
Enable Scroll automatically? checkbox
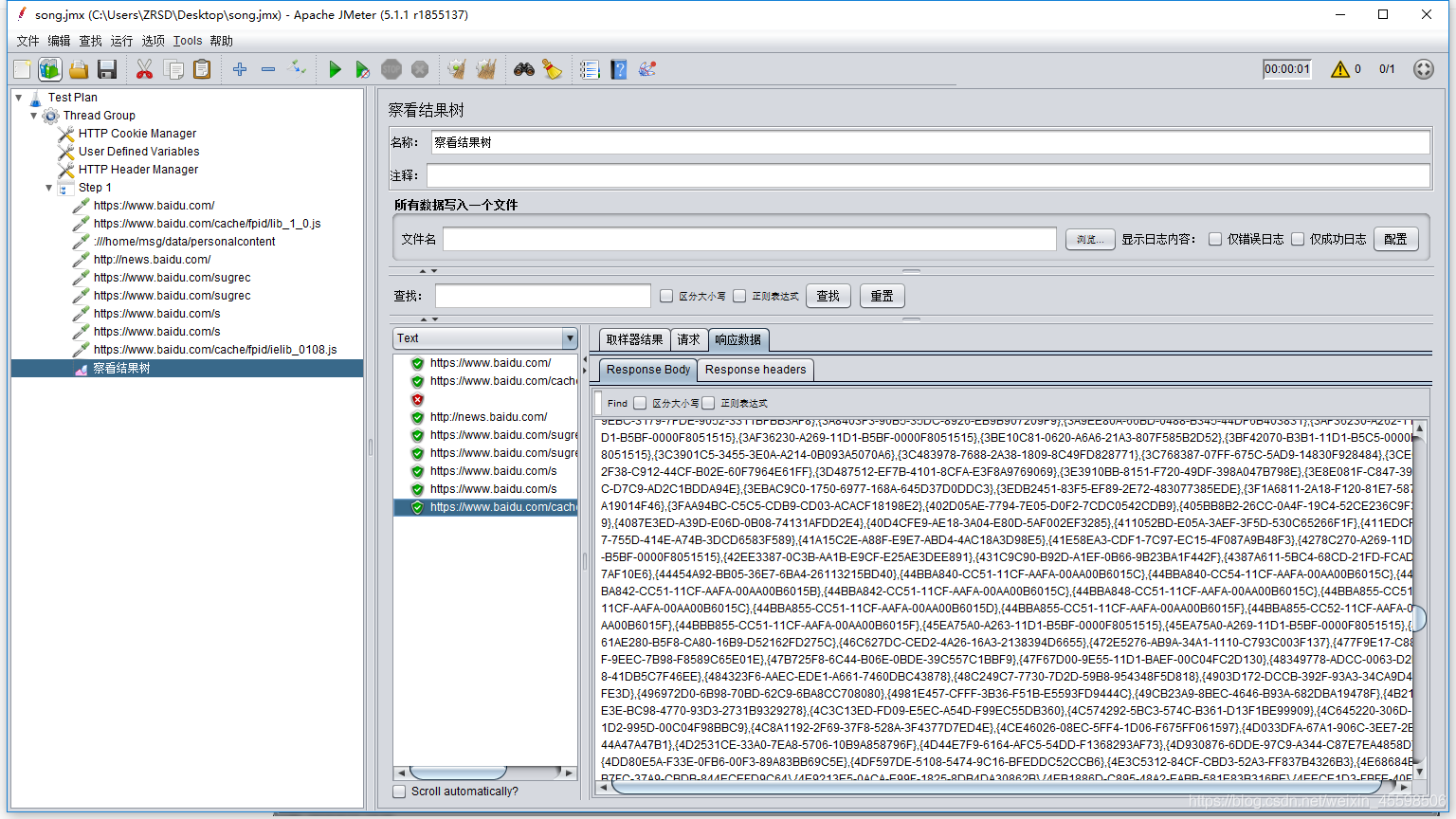(x=399, y=792)
